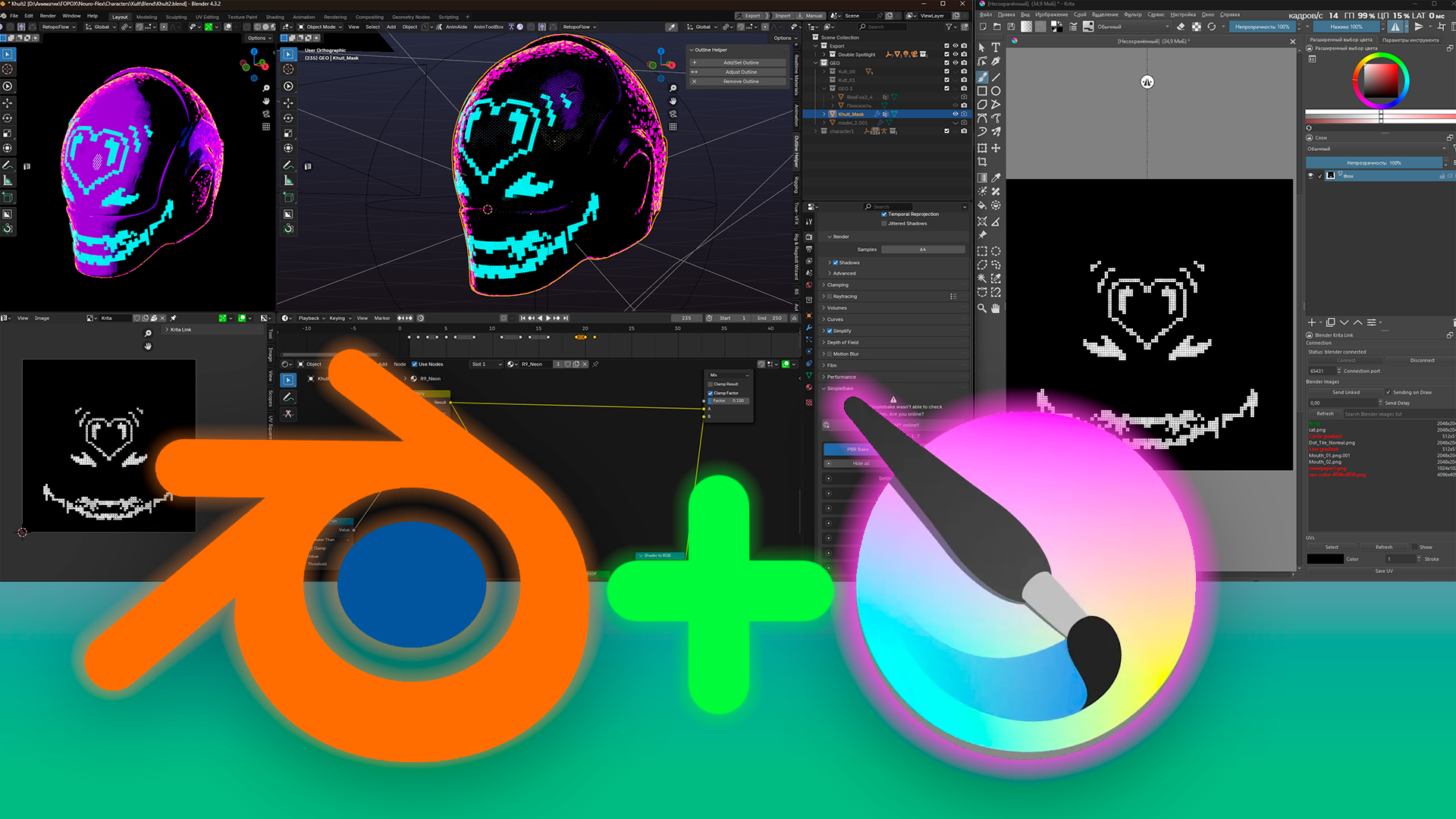Open Blender Render menu
Viewport: 1456px width, 819px height.
coord(47,16)
